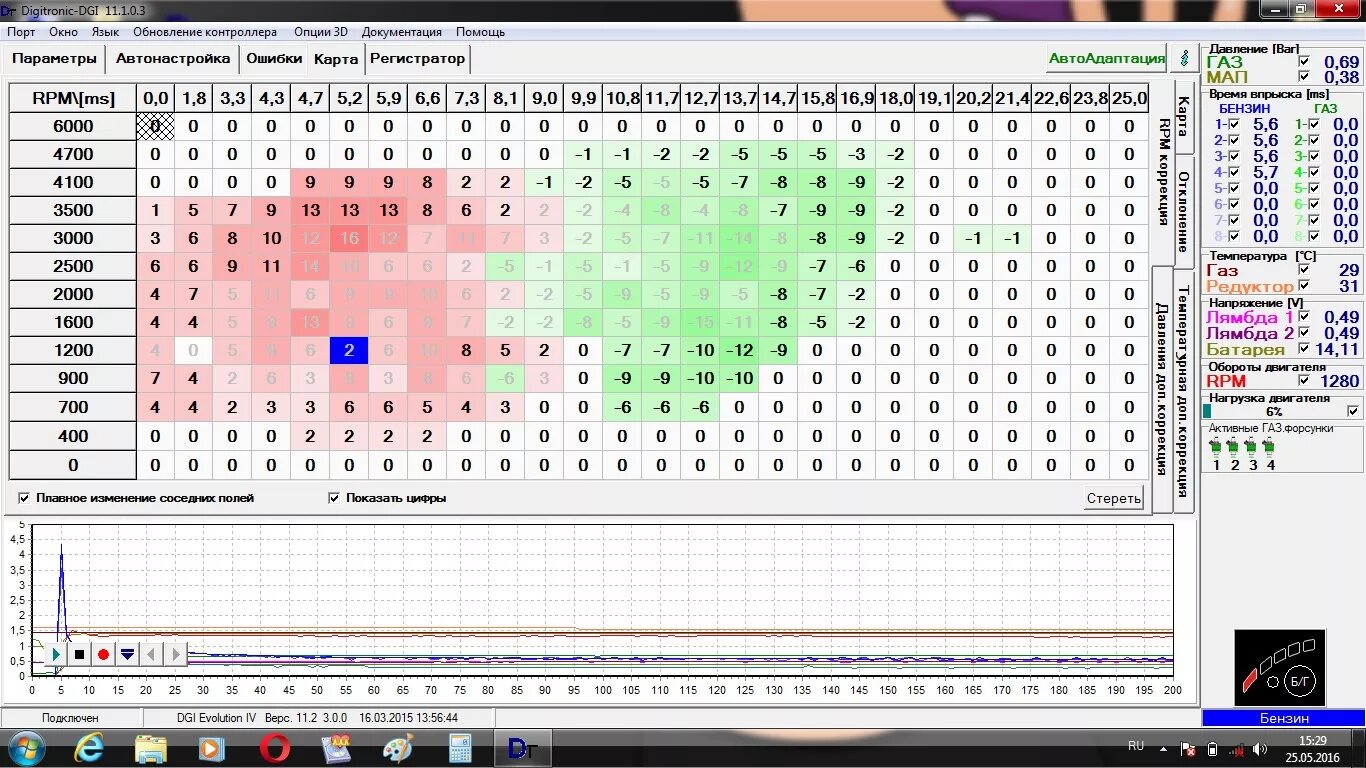Toggle the МАП pressure checkbox
Viewport: 1366px width, 768px height.
click(x=1303, y=77)
